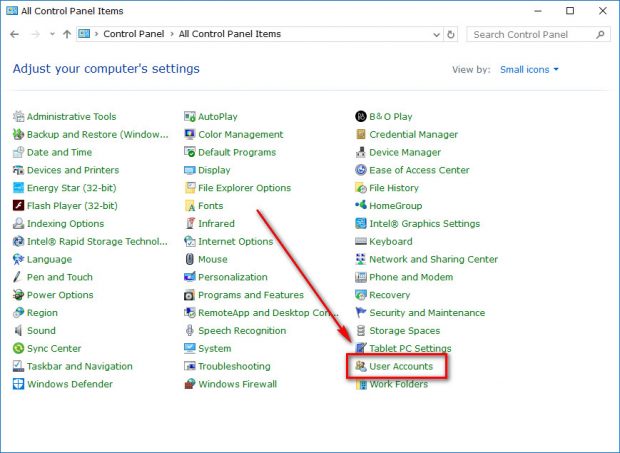Screen dimensions: 620x453
Task: Go up one level with Up arrow
Action: coord(67,34)
